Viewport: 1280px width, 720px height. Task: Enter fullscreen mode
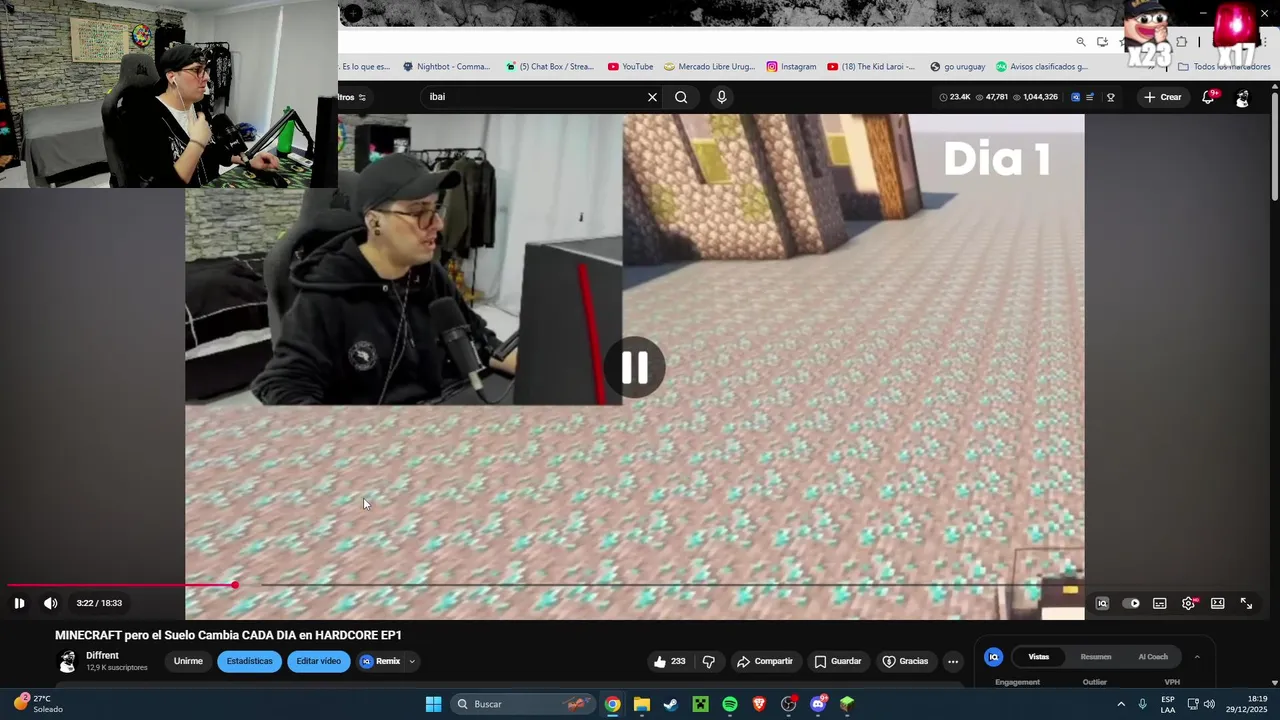[1247, 603]
